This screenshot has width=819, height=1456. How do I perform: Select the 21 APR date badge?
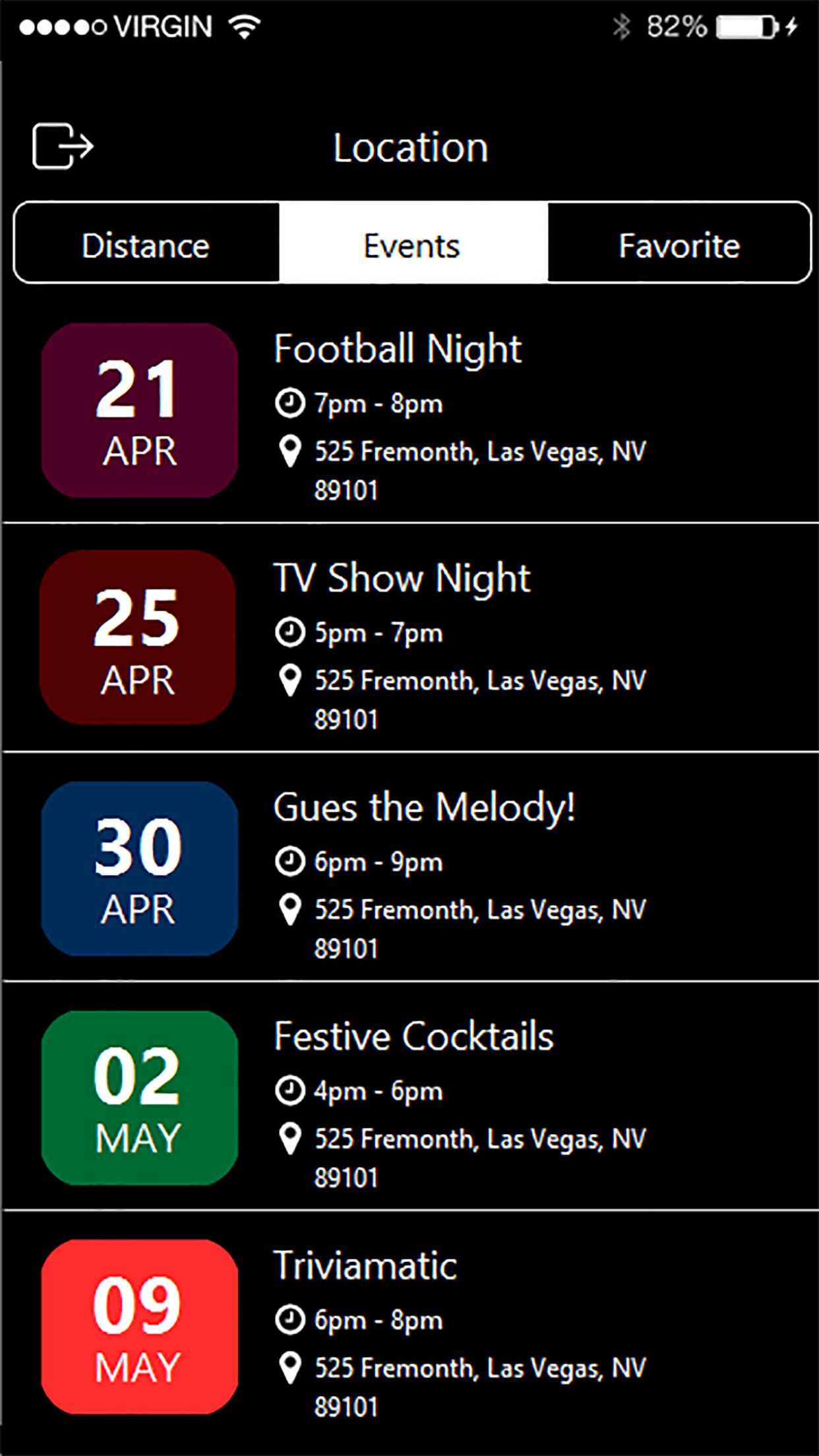coord(139,410)
